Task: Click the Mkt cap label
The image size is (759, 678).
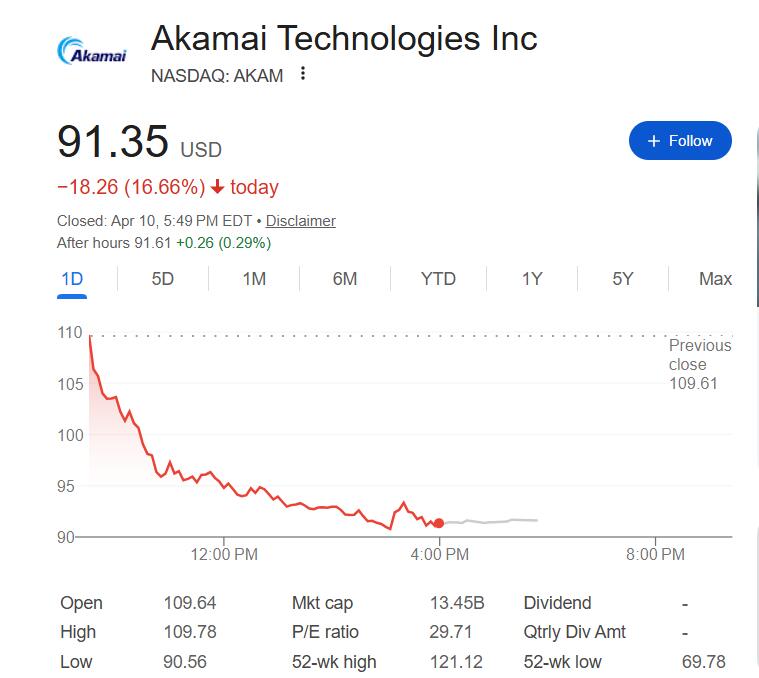Action: 322,603
